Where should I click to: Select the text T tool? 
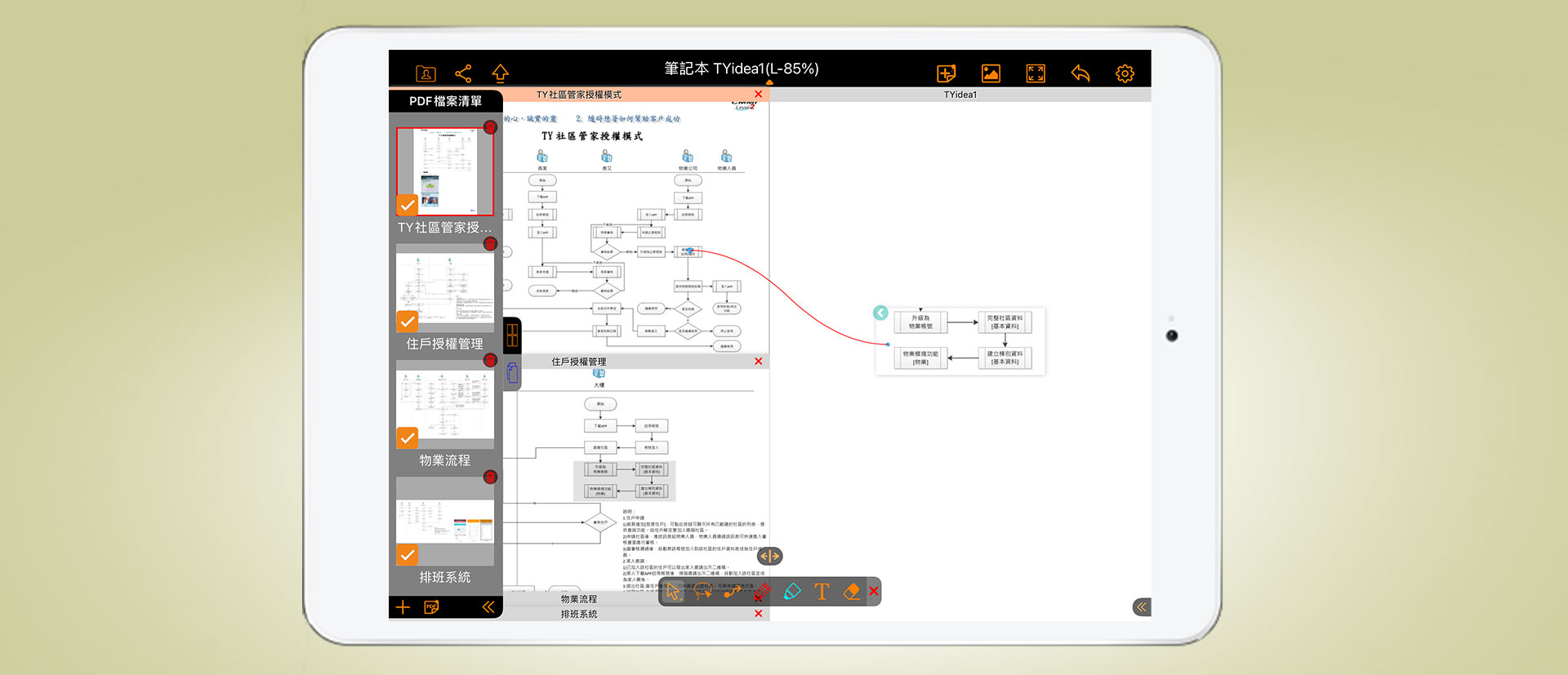point(822,592)
